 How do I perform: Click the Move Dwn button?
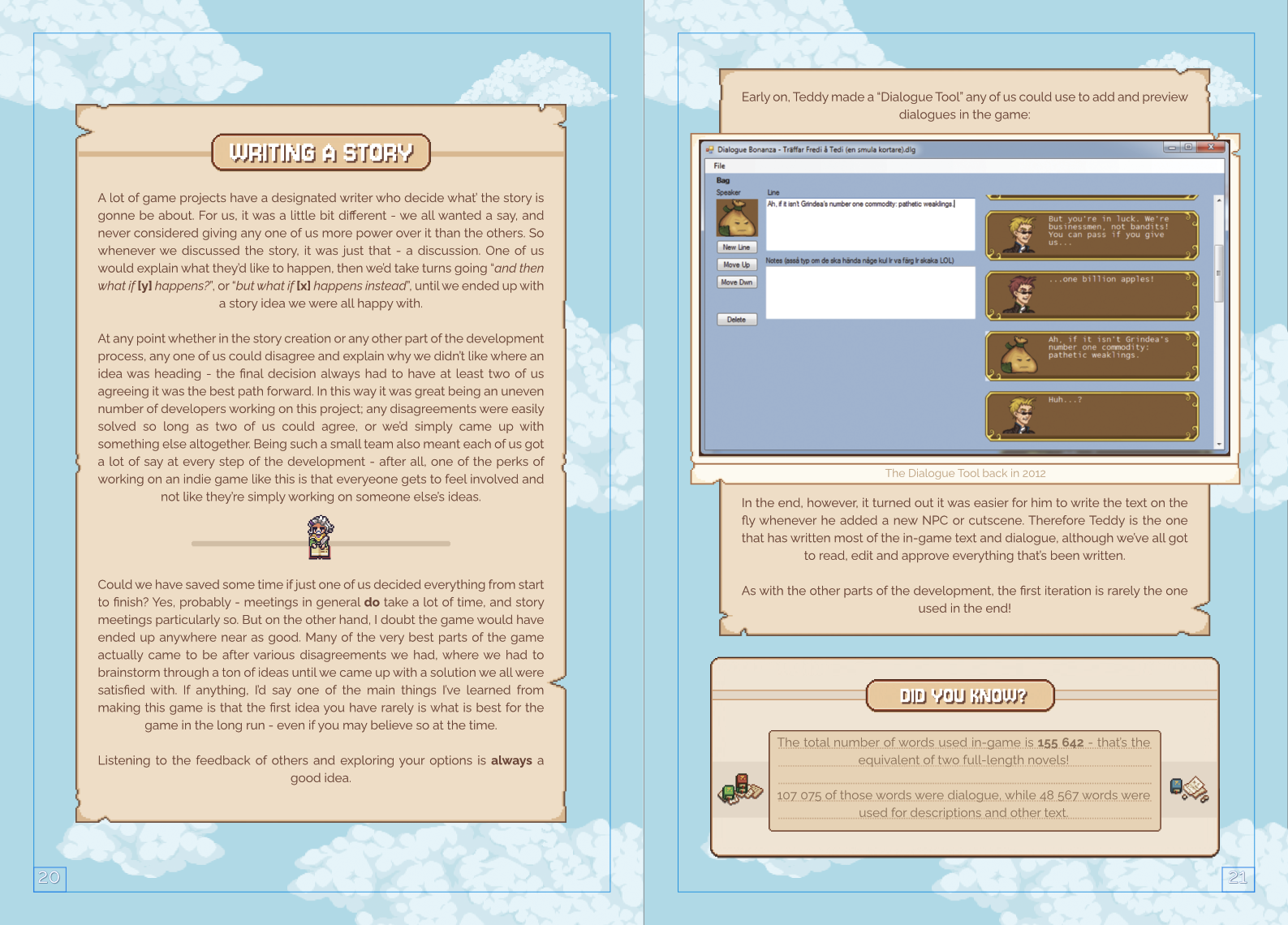coord(737,282)
